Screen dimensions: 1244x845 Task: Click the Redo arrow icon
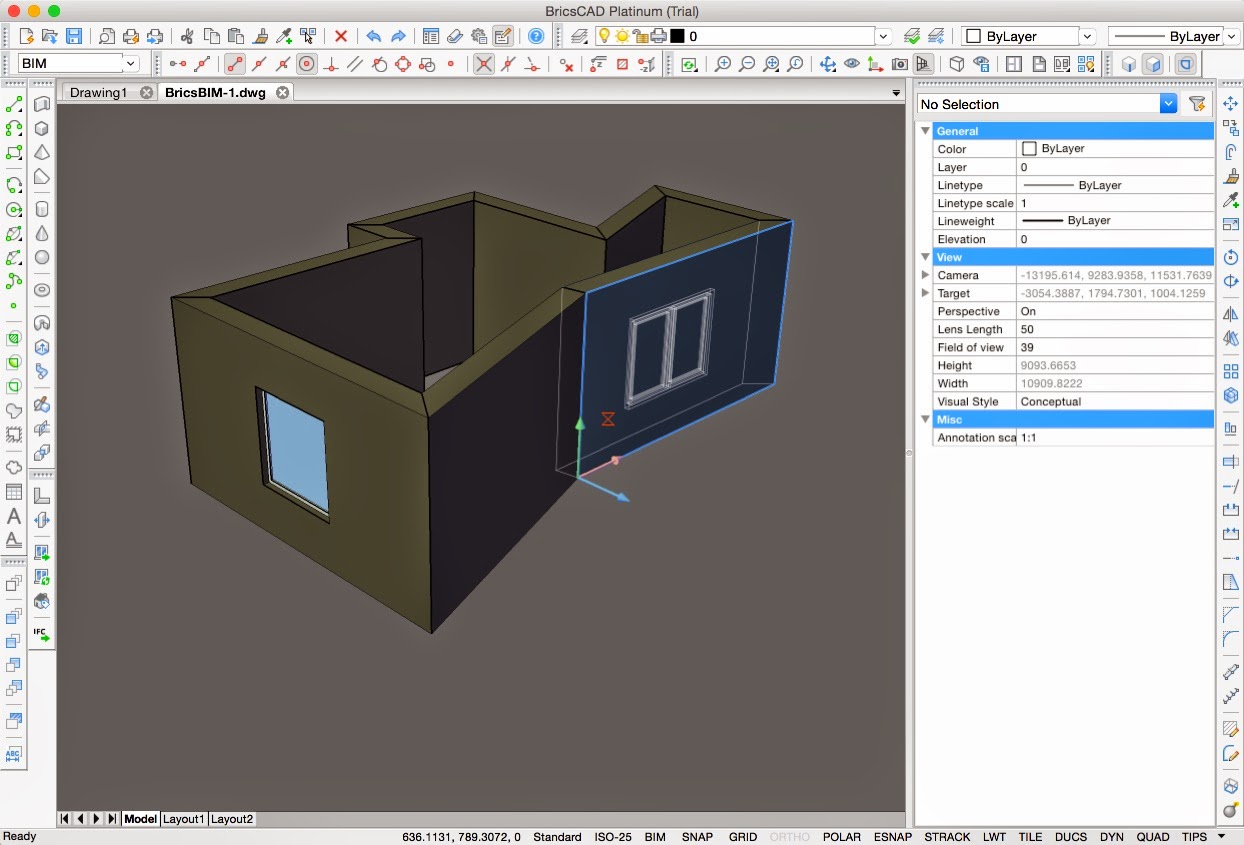pos(398,36)
